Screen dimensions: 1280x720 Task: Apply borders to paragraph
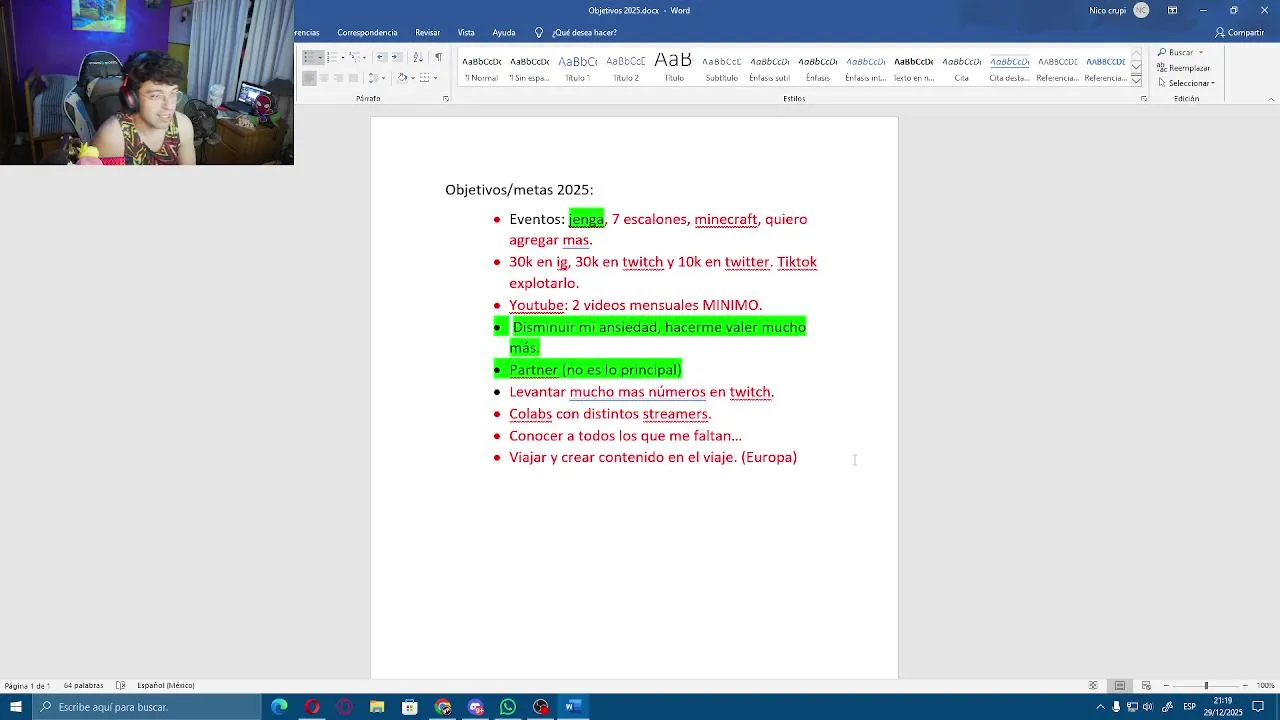(x=424, y=78)
